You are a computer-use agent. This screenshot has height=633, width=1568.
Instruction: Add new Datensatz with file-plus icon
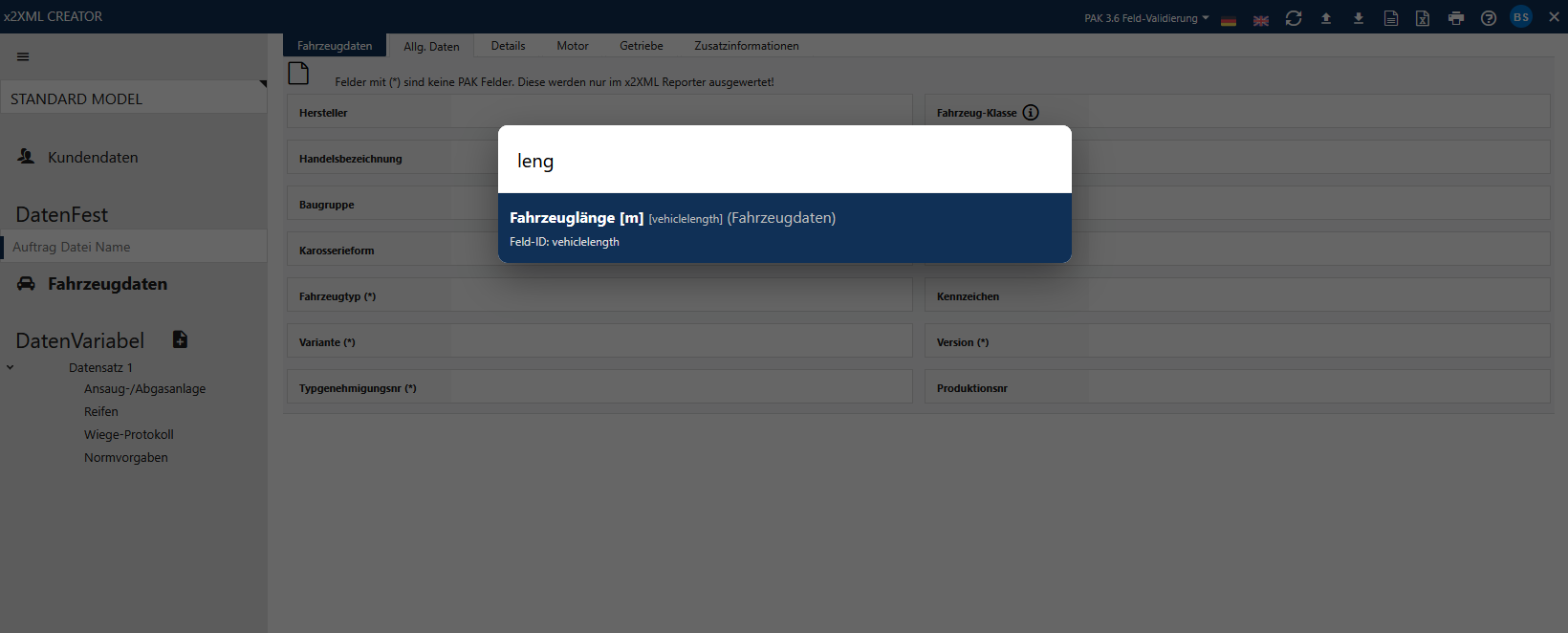(x=180, y=339)
